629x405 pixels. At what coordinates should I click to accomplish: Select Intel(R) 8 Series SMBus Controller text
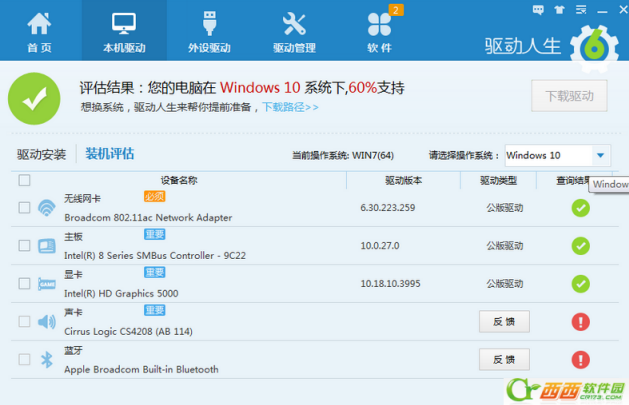click(x=155, y=255)
